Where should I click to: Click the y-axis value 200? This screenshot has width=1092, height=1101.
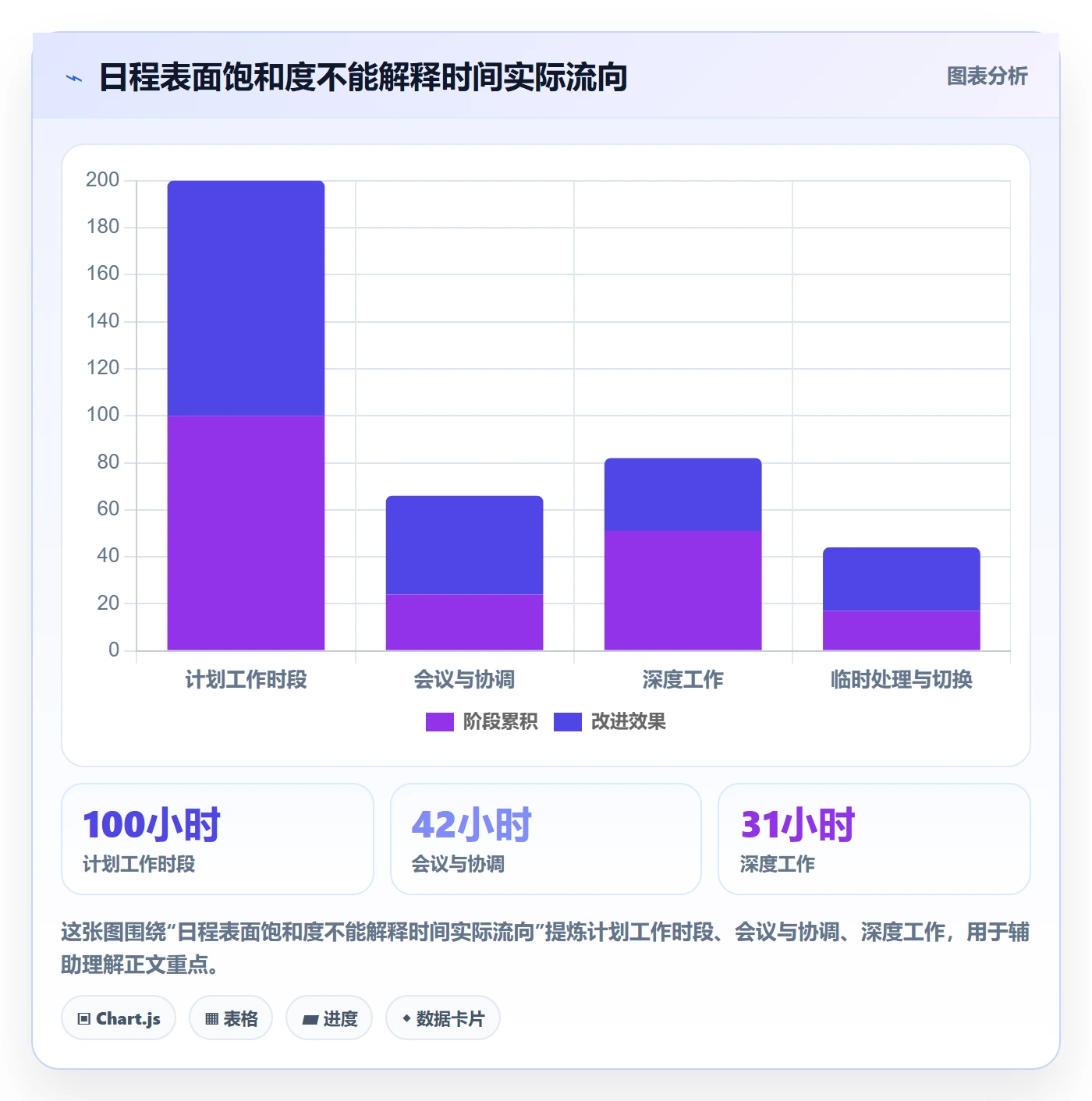coord(103,180)
